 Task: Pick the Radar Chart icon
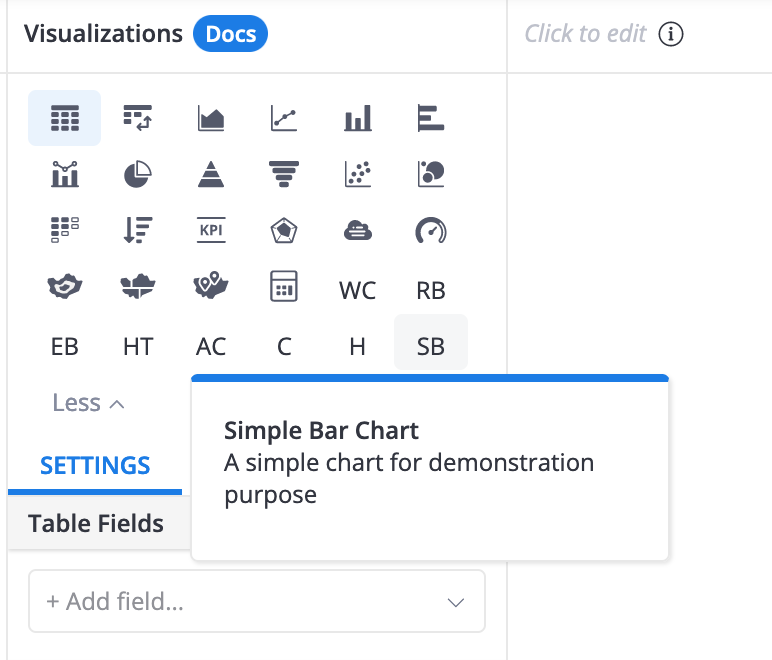[x=284, y=230]
